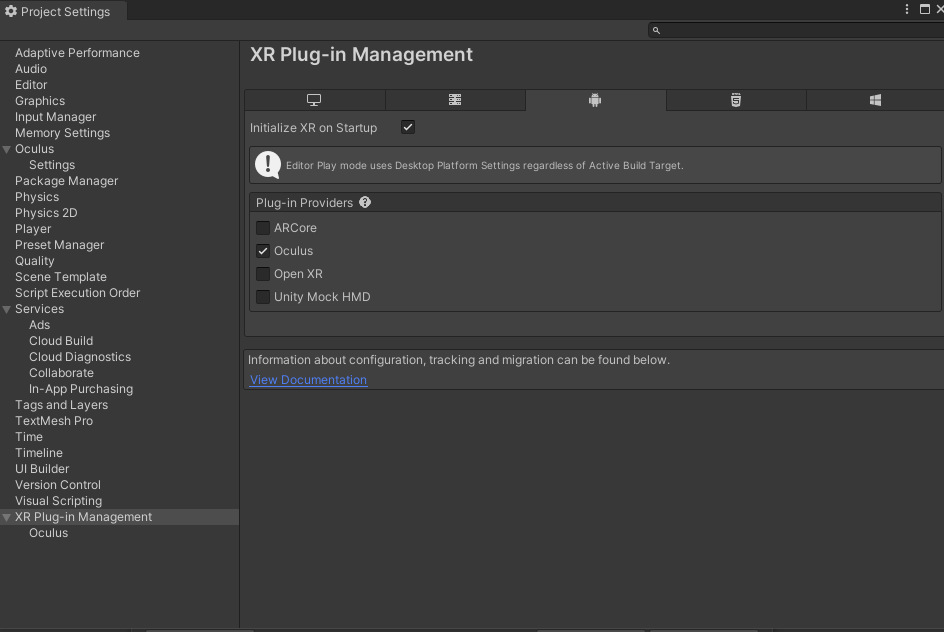Select Cloud Build service
Viewport: 944px width, 632px height.
point(61,341)
